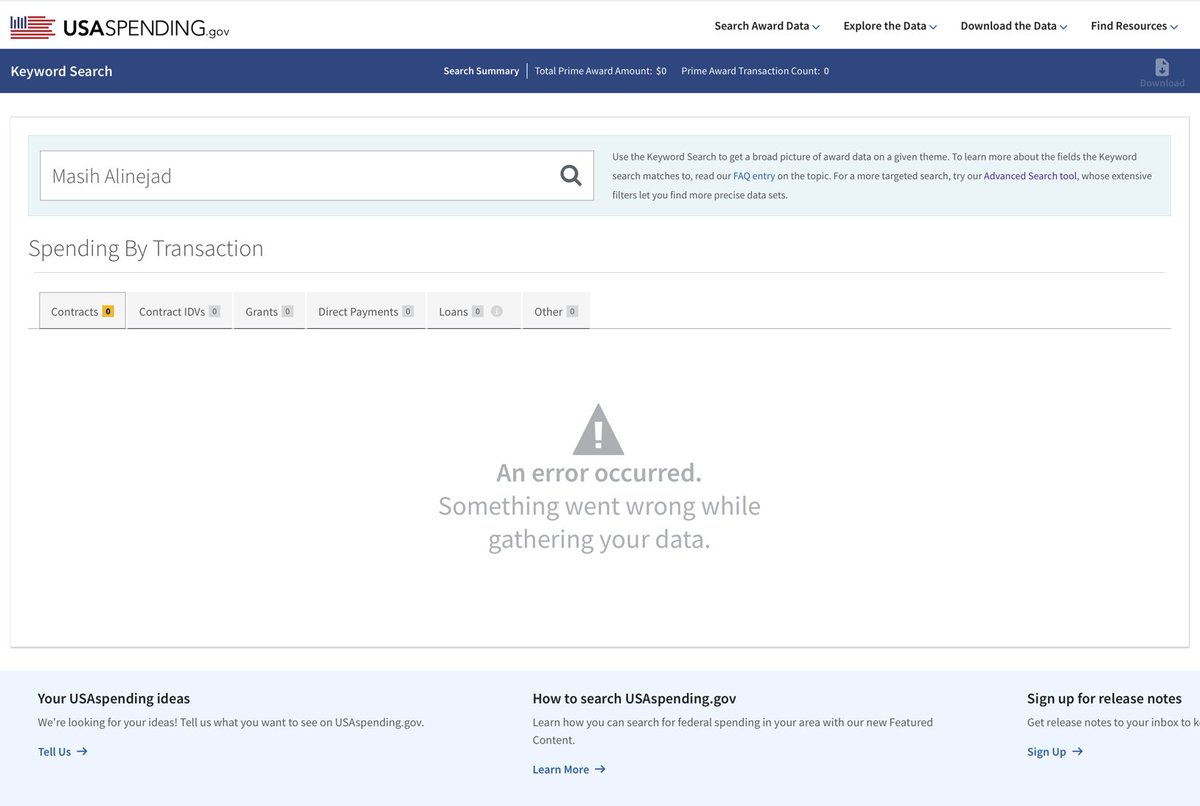Click How to search USAspending.gov heading
This screenshot has width=1200, height=806.
[634, 698]
